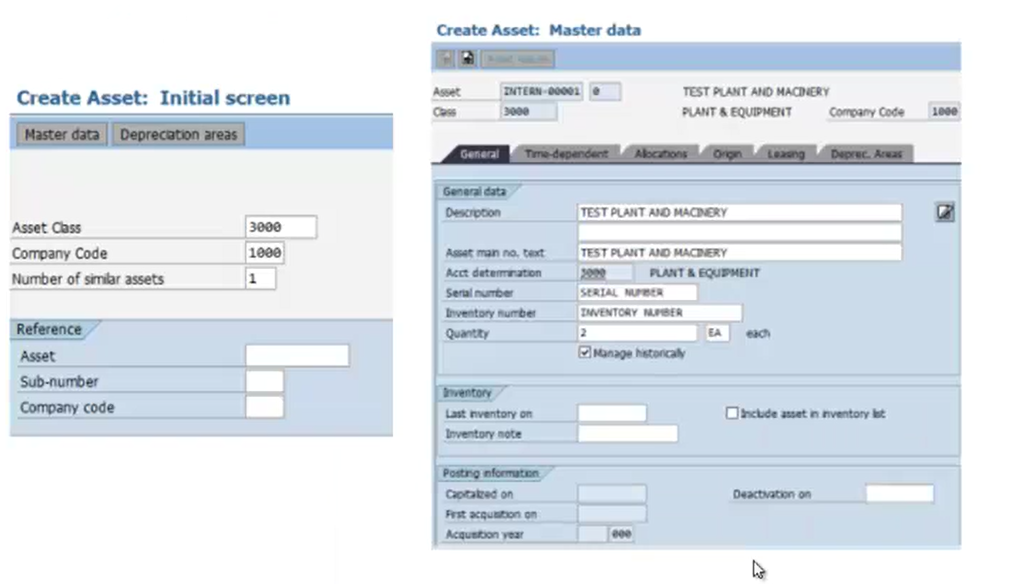Click the Class field in Master data header
1010x584 pixels.
[528, 111]
